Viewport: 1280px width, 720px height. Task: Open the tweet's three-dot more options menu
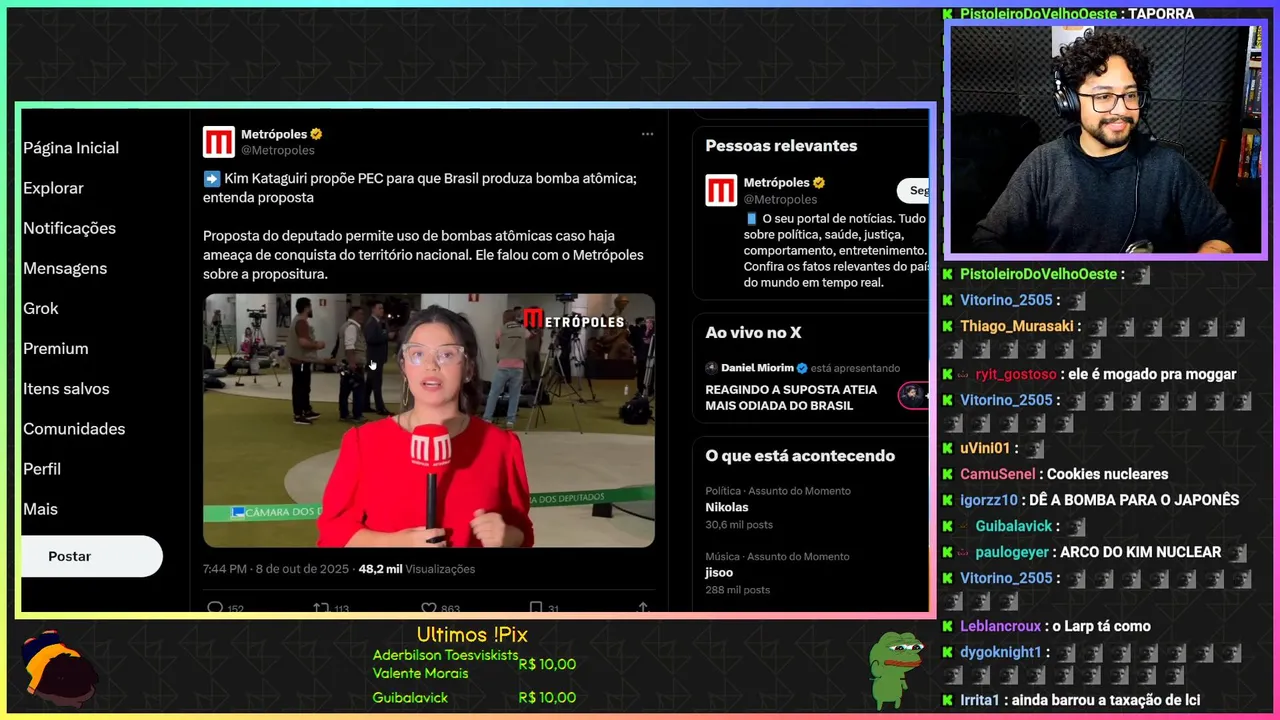(647, 134)
